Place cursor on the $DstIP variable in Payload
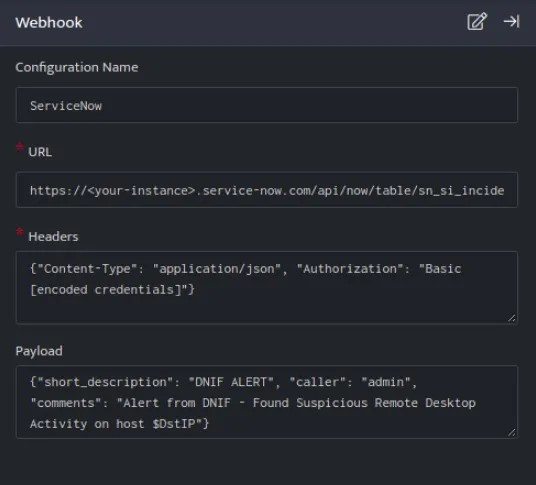536x485 pixels. (174, 424)
